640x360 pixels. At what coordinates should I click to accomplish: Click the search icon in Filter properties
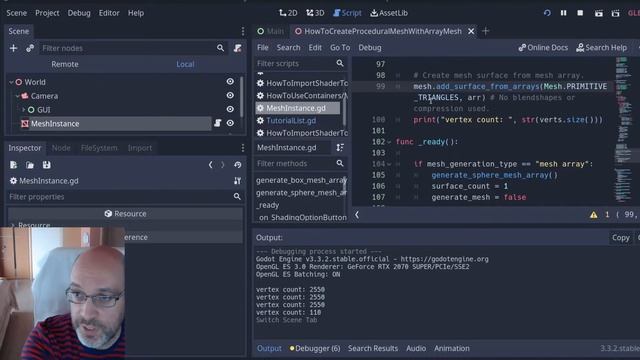pyautogui.click(x=237, y=197)
